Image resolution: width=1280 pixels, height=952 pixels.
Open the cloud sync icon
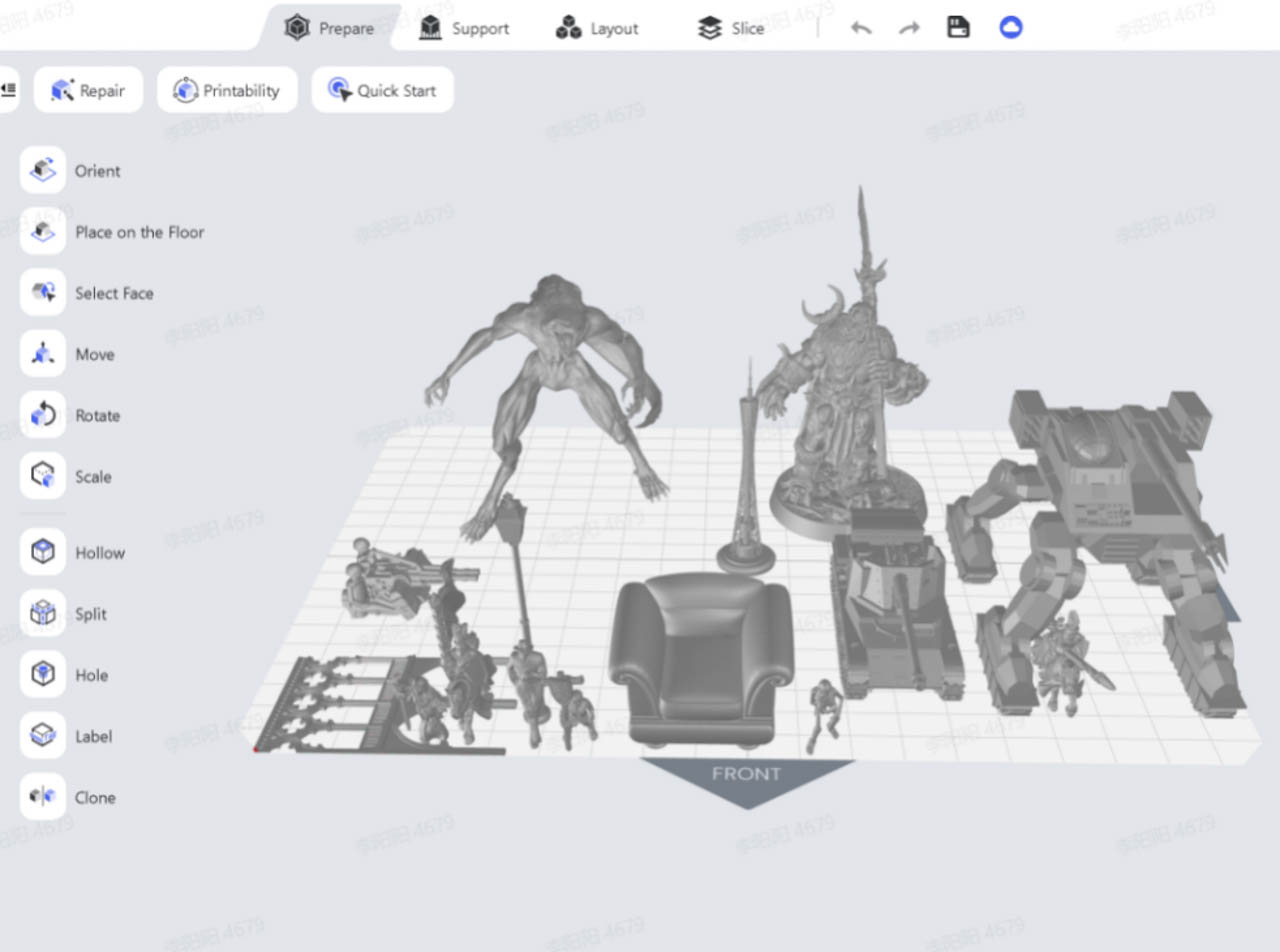coord(1011,28)
